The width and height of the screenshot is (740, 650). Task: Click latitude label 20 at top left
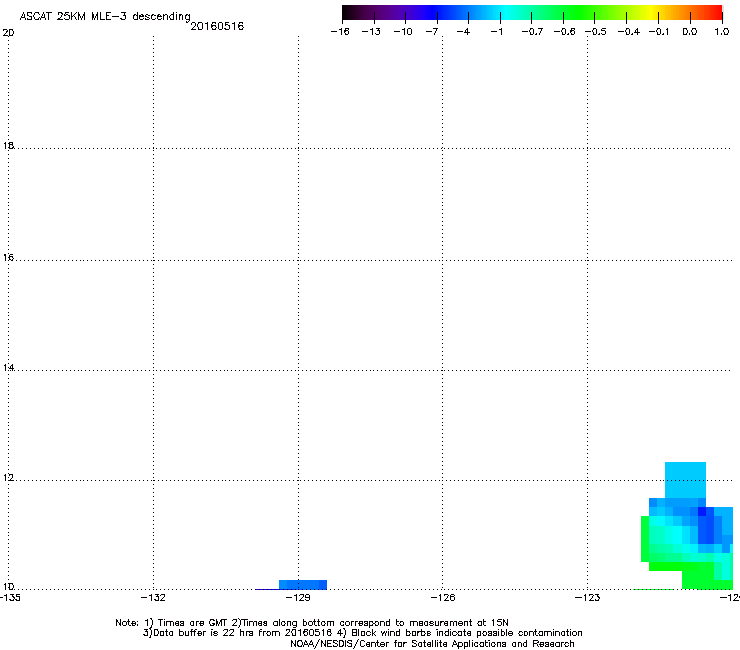point(8,33)
